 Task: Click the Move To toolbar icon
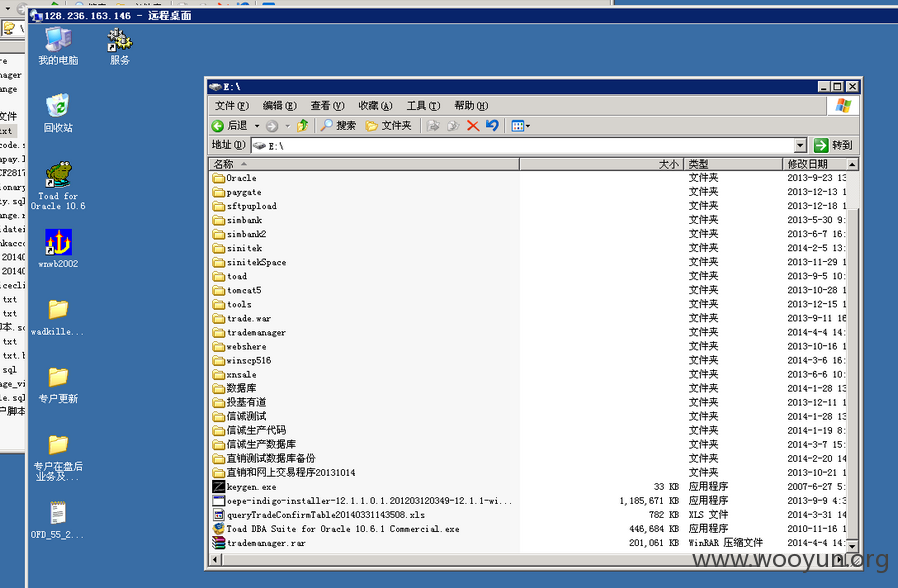tap(433, 125)
